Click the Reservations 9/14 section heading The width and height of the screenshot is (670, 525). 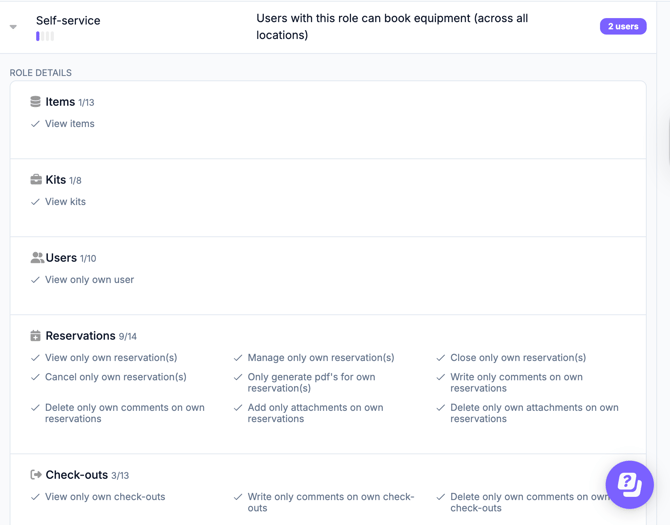[91, 336]
